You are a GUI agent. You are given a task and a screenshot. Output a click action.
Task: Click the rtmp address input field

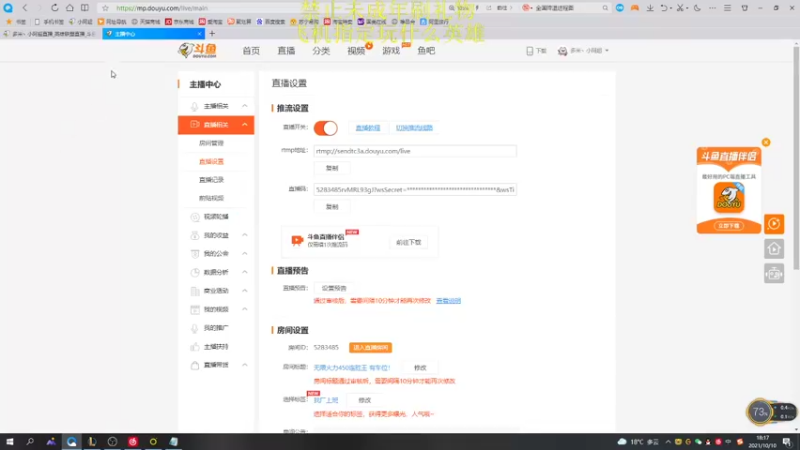pos(415,151)
